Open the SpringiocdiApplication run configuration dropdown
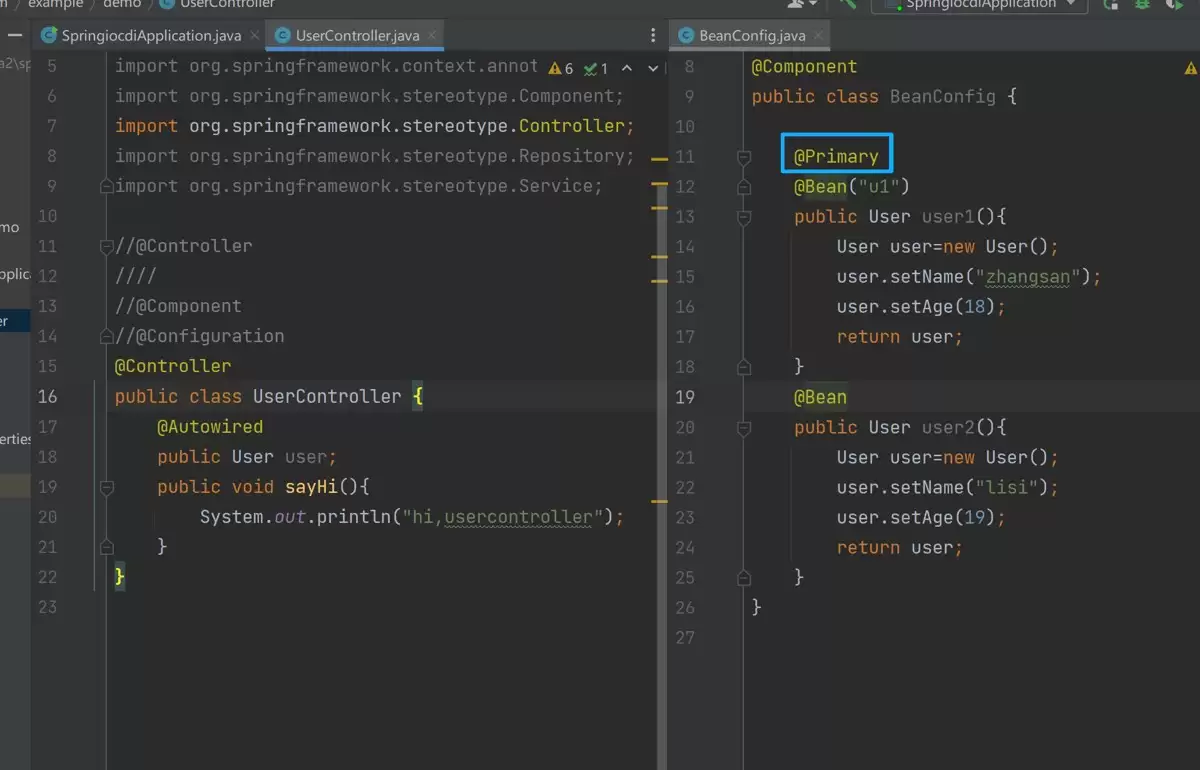The width and height of the screenshot is (1200, 770). pyautogui.click(x=979, y=4)
